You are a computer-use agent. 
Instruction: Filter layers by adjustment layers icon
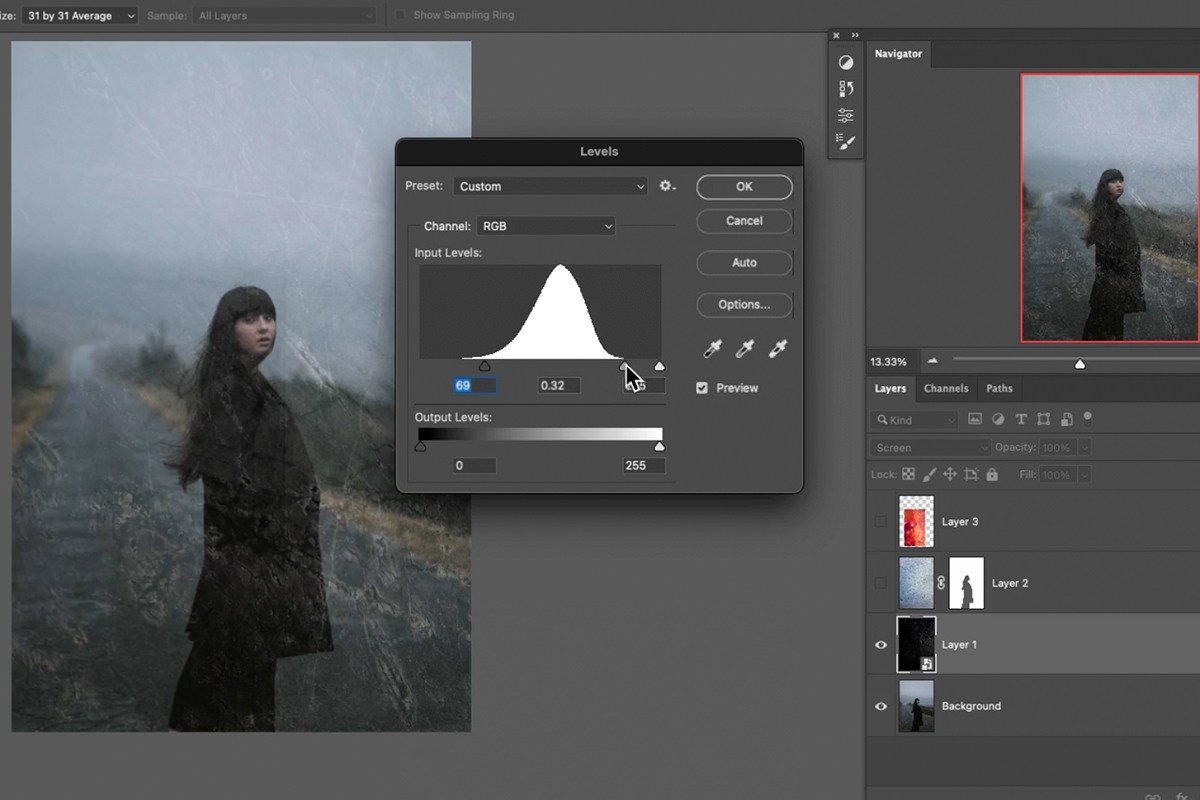click(x=998, y=419)
